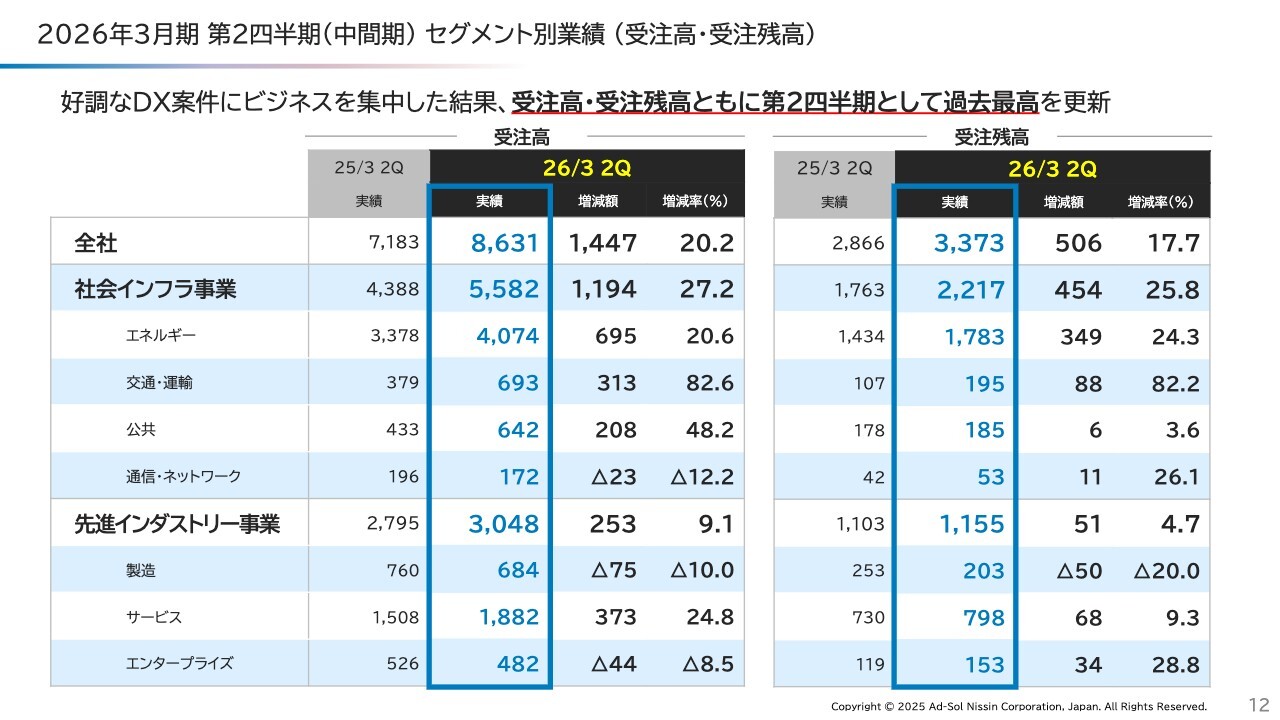The image size is (1280, 720).
Task: Click the 交通・運輸 row label
Action: click(155, 383)
